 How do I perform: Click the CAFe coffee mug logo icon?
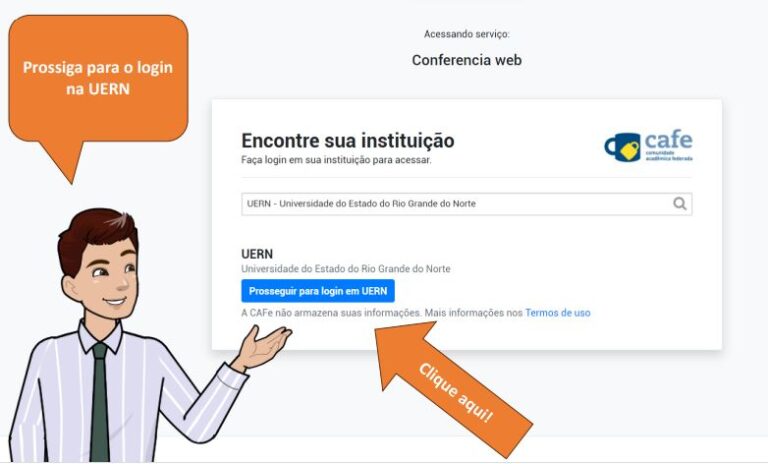tap(623, 147)
